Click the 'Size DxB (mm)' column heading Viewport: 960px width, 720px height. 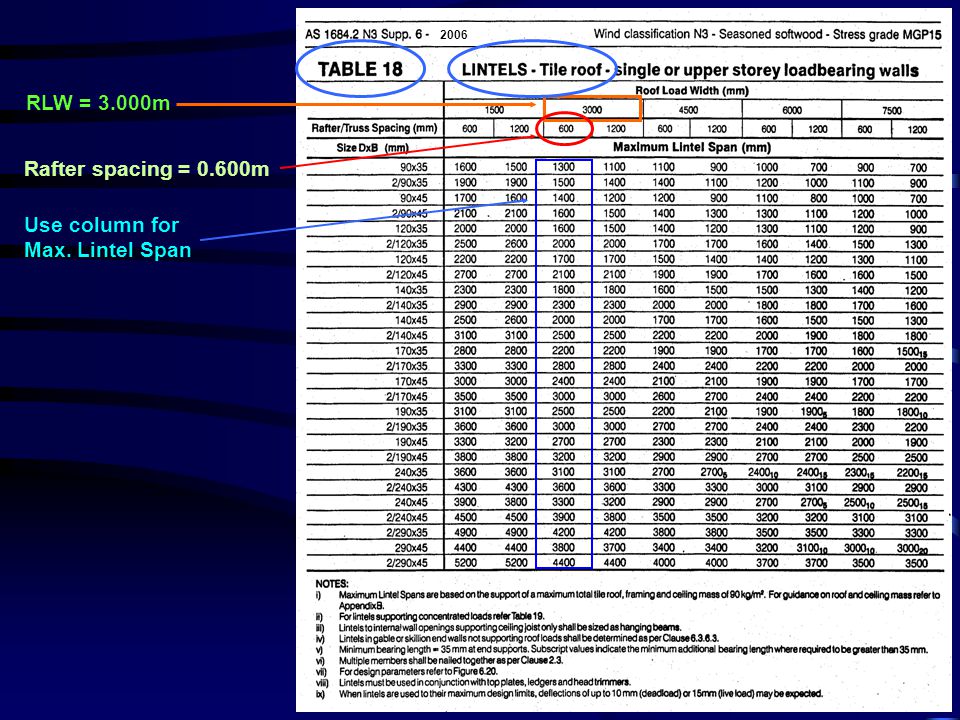click(372, 148)
